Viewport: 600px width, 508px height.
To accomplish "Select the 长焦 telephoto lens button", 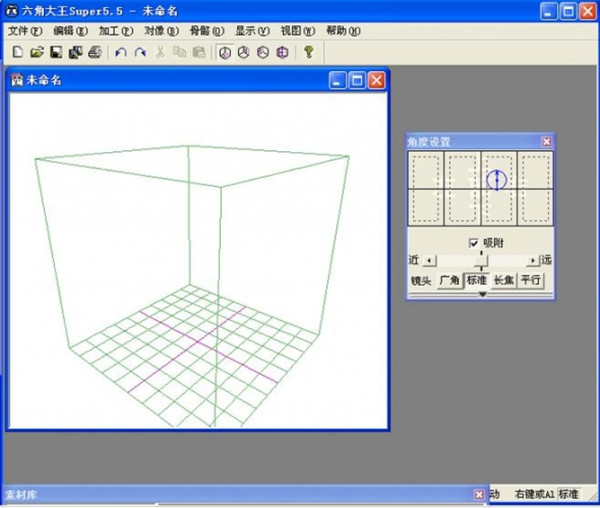I will click(x=503, y=281).
